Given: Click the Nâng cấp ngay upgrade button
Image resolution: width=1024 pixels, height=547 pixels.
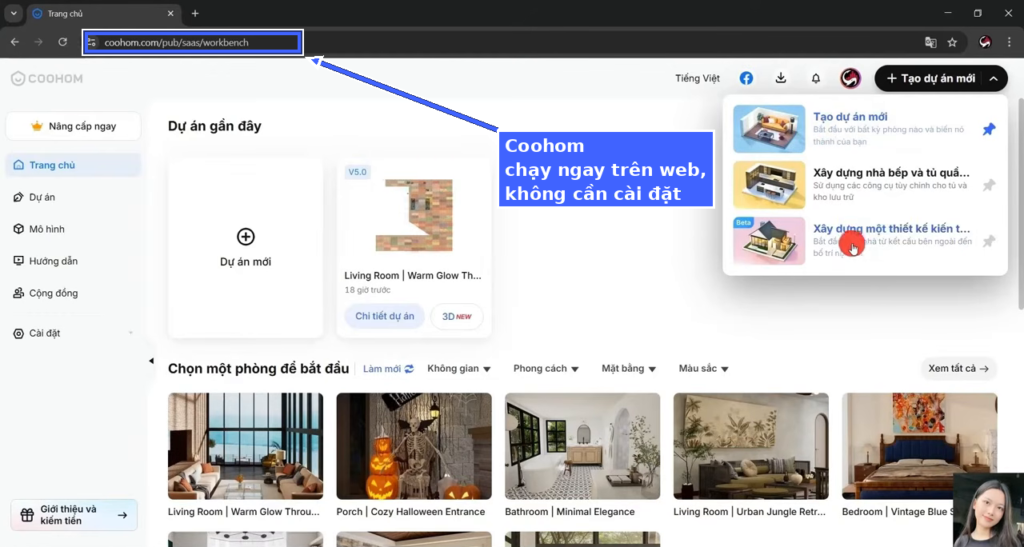Looking at the screenshot, I should coord(73,126).
